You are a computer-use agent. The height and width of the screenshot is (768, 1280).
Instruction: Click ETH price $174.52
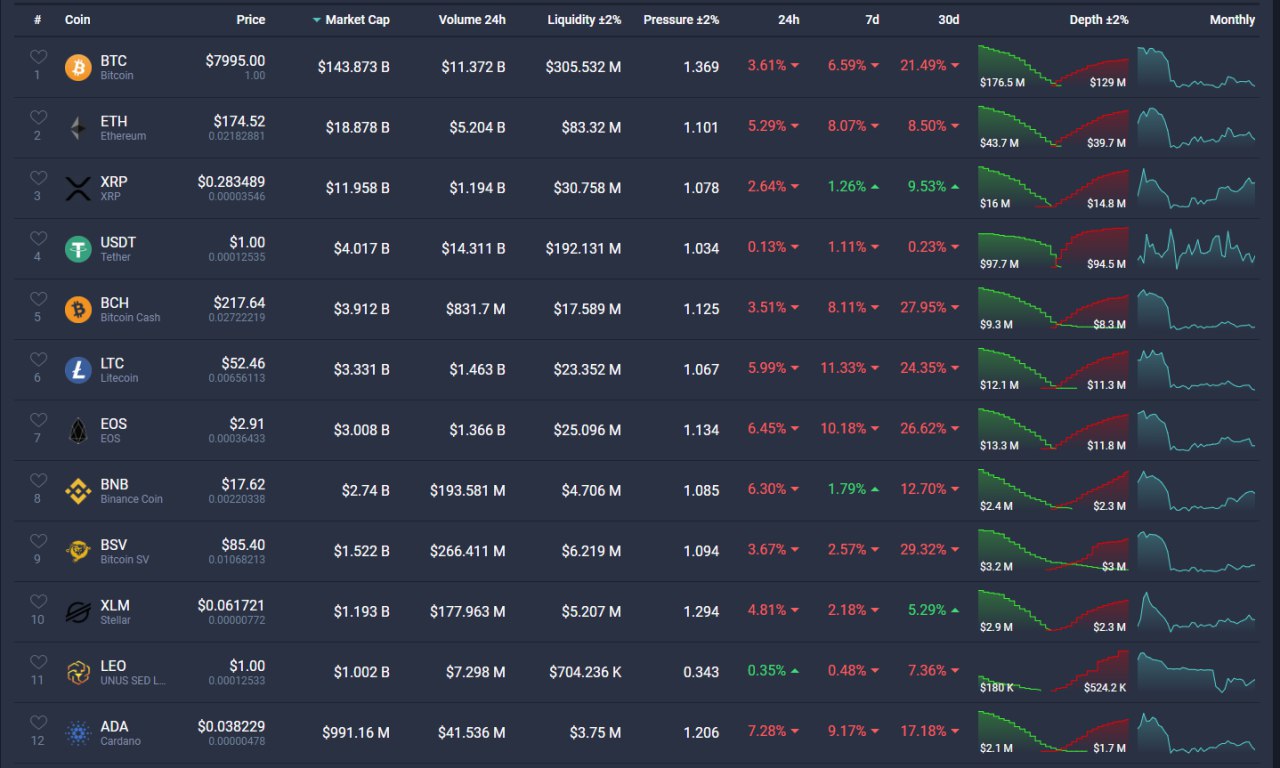[239, 121]
